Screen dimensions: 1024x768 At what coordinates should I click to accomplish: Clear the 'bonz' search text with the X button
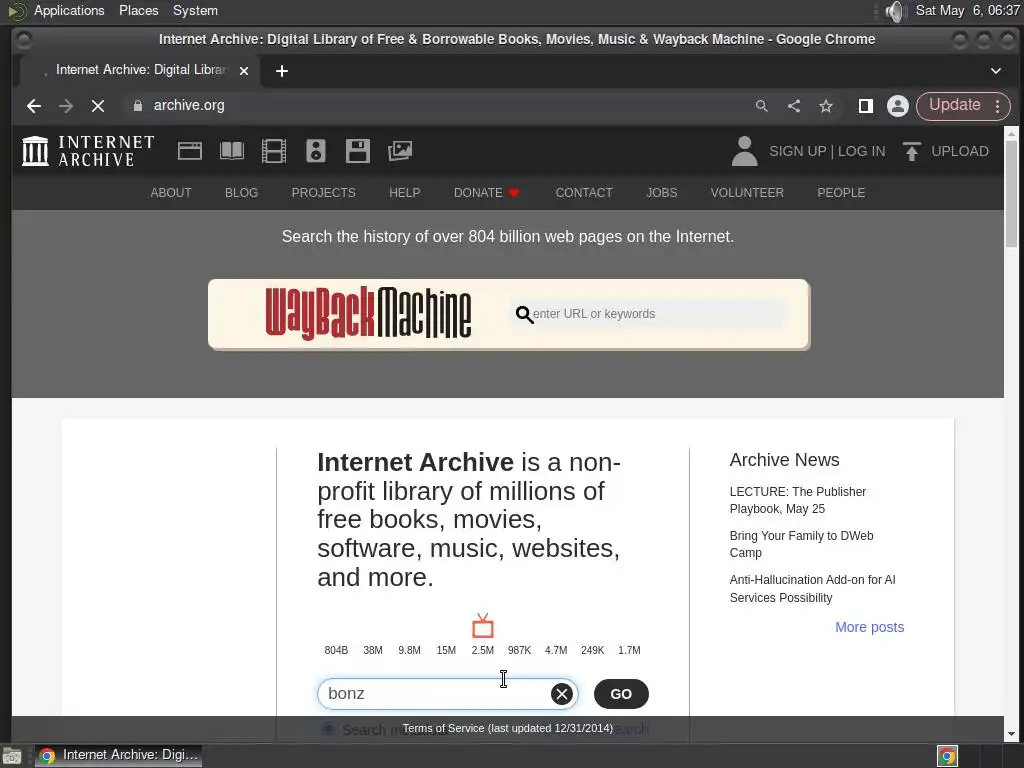(562, 694)
